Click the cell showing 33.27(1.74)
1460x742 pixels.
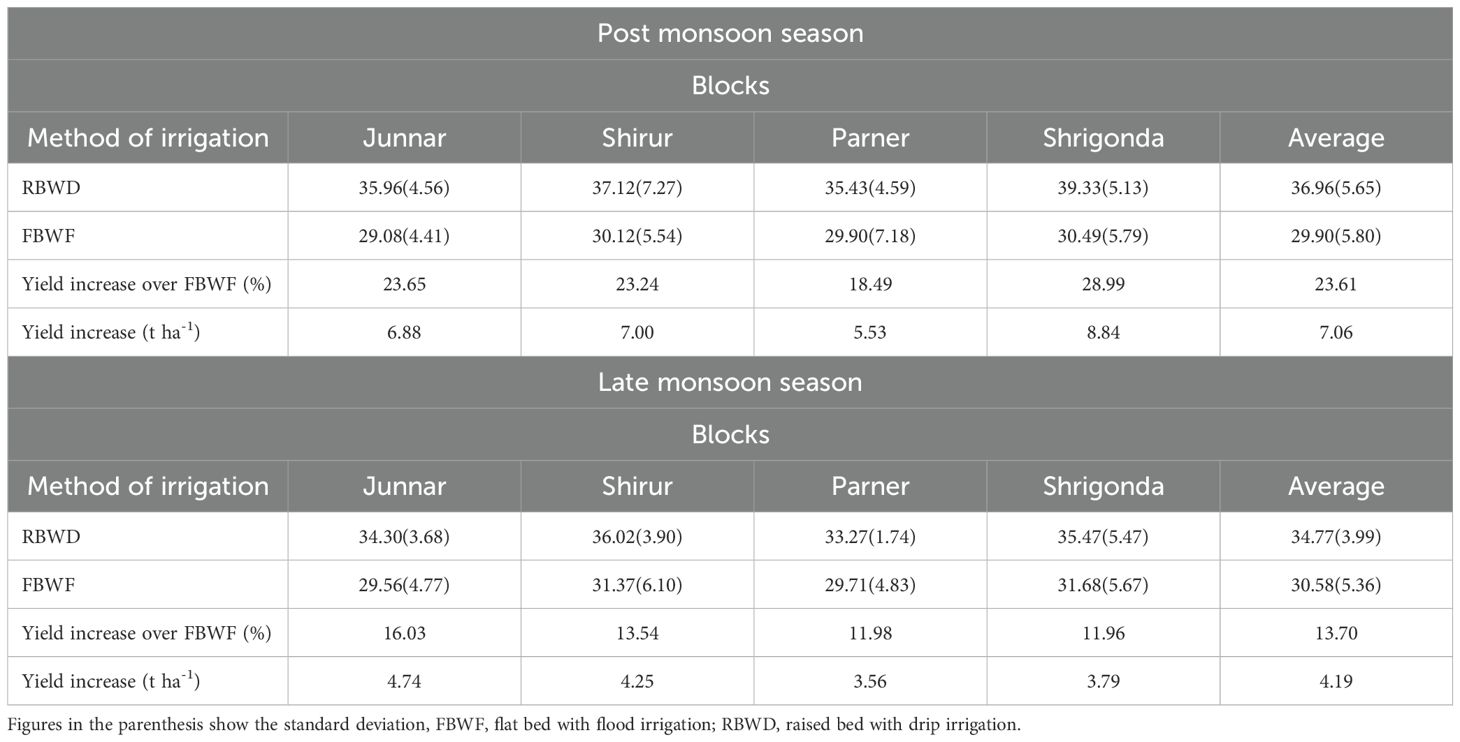tap(870, 537)
